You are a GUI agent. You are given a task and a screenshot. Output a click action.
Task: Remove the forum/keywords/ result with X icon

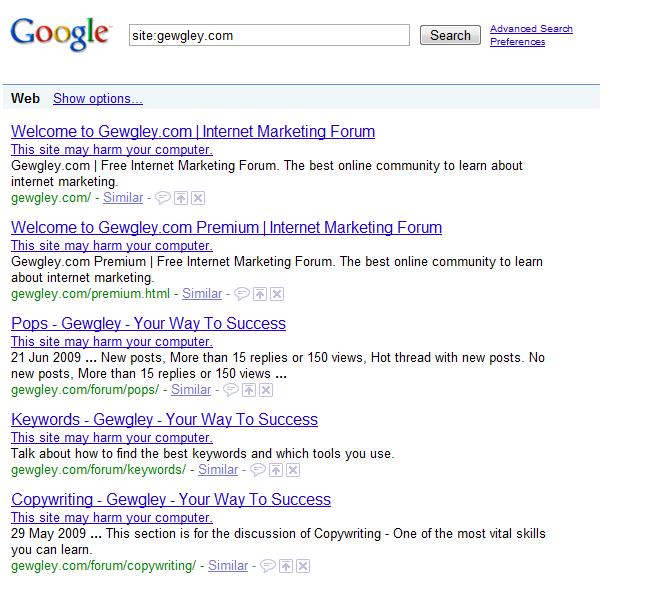point(293,470)
